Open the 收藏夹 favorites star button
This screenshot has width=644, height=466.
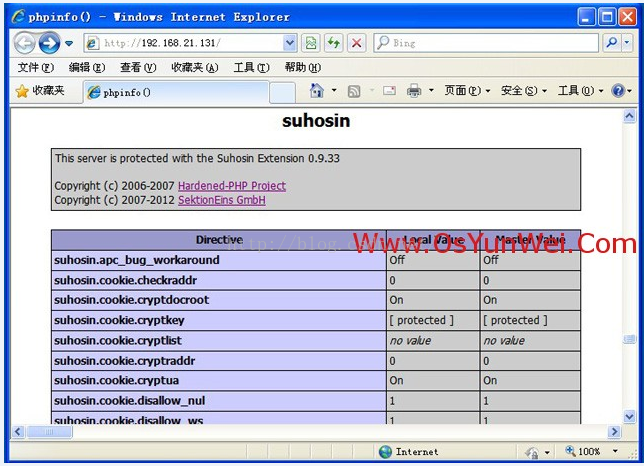pos(40,91)
